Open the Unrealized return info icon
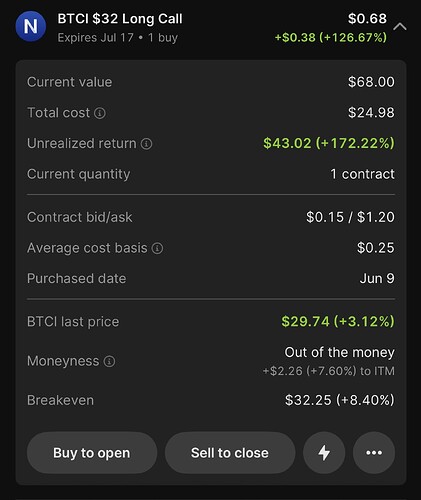Image resolution: width=421 pixels, height=500 pixels. (x=147, y=144)
